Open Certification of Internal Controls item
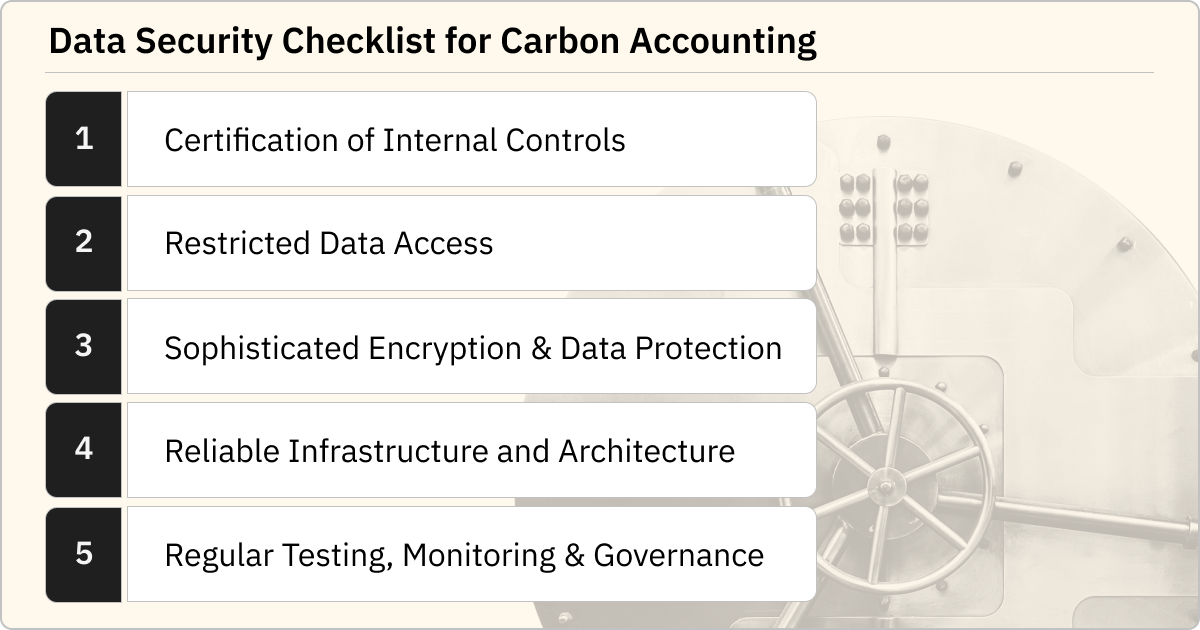 [x=472, y=139]
